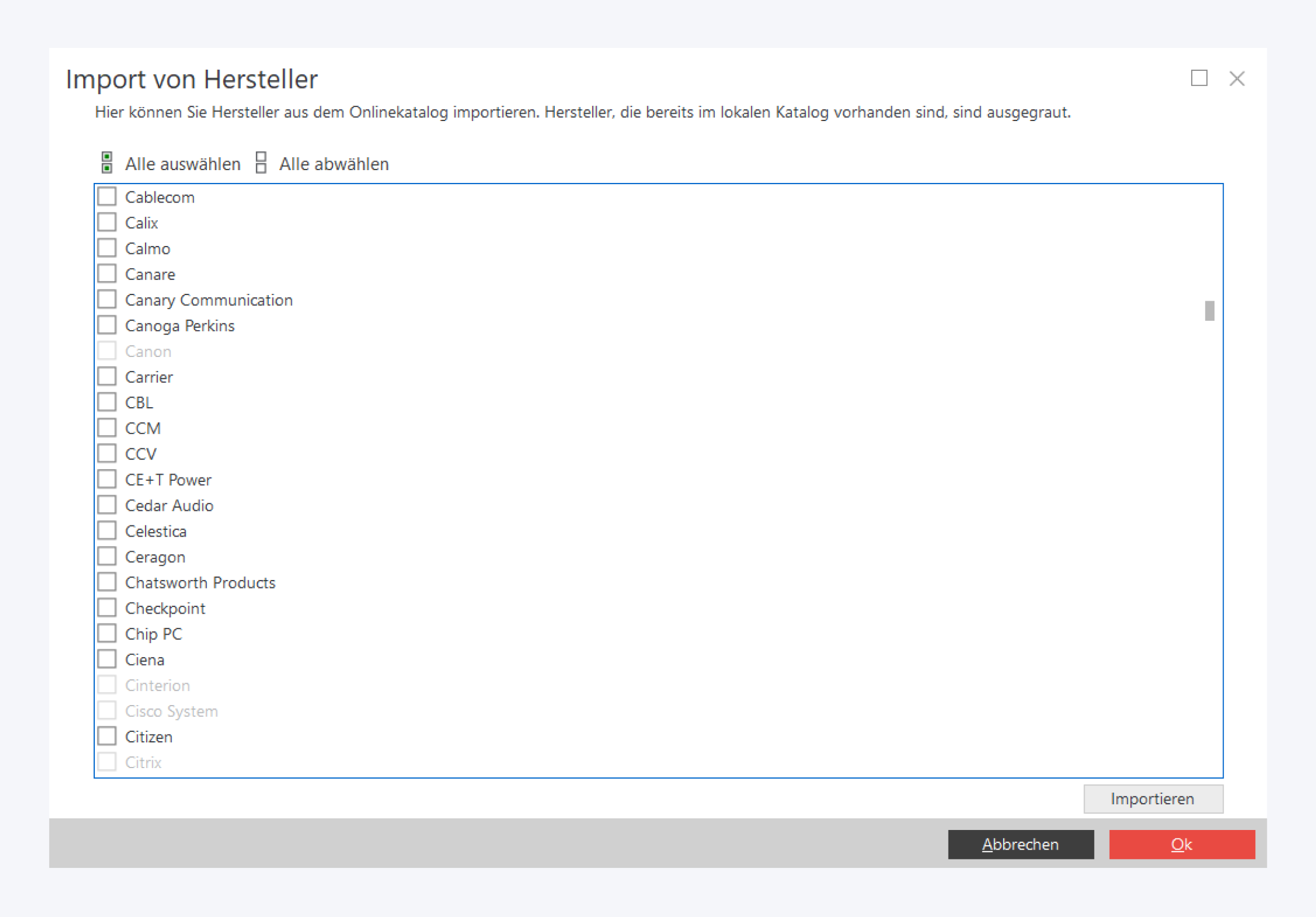Viewport: 1316px width, 917px height.
Task: Tick the Calix manufacturer checkbox
Action: (107, 223)
